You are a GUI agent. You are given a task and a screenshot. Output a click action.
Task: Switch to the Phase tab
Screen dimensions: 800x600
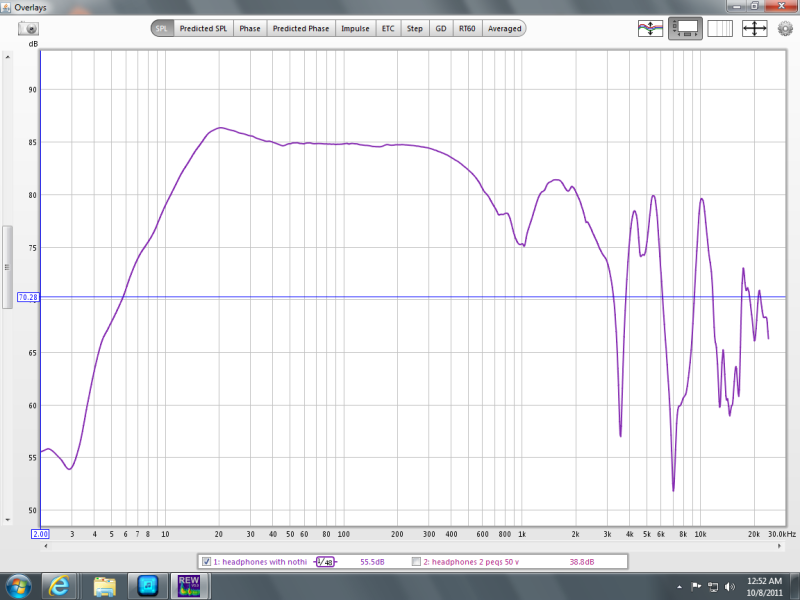(x=250, y=29)
